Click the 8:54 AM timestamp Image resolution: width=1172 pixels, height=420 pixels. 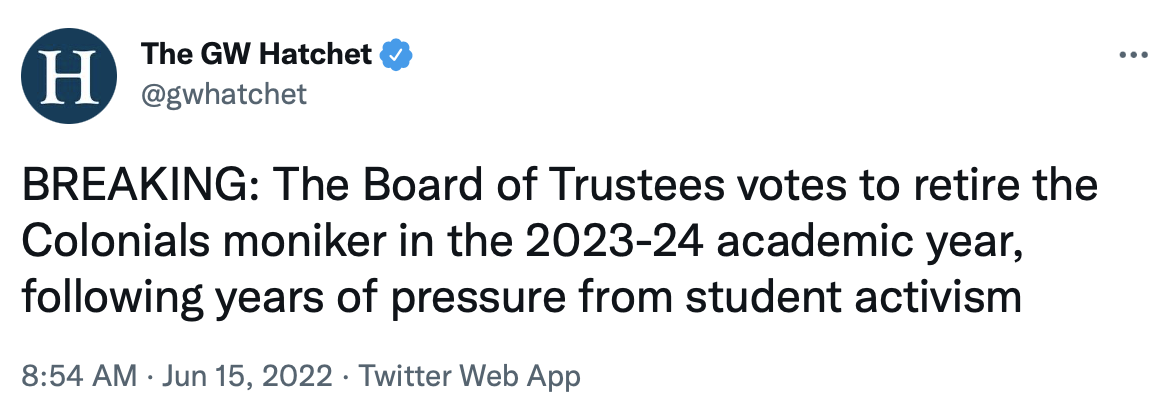[78, 377]
